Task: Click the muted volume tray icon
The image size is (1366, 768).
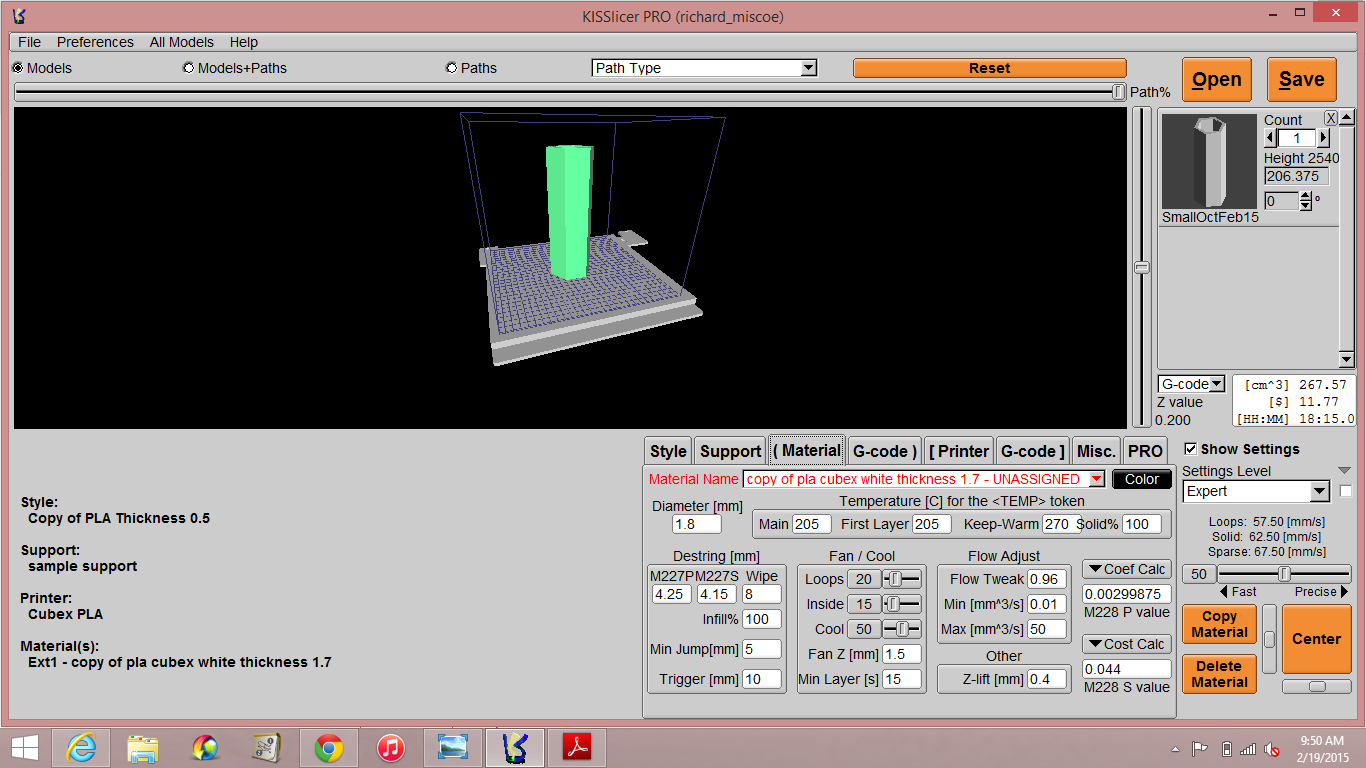Action: pyautogui.click(x=1272, y=748)
